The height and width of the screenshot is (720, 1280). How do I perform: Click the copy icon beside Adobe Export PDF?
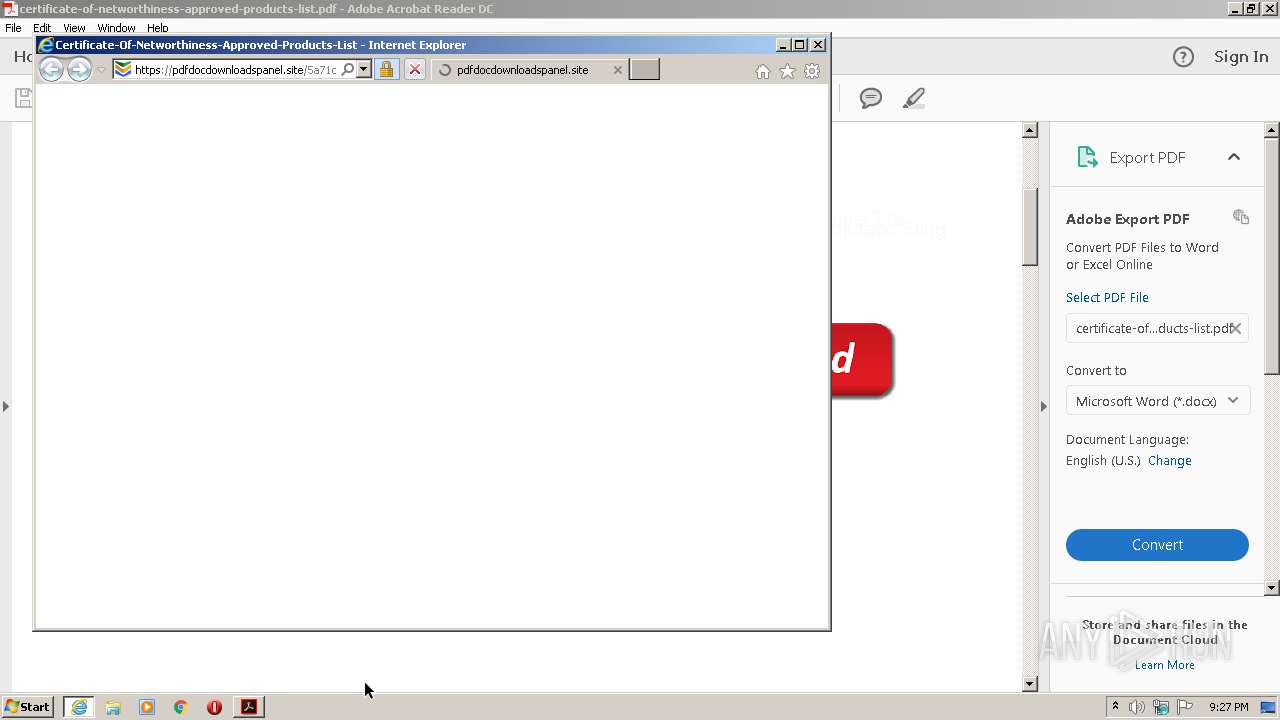pos(1241,217)
